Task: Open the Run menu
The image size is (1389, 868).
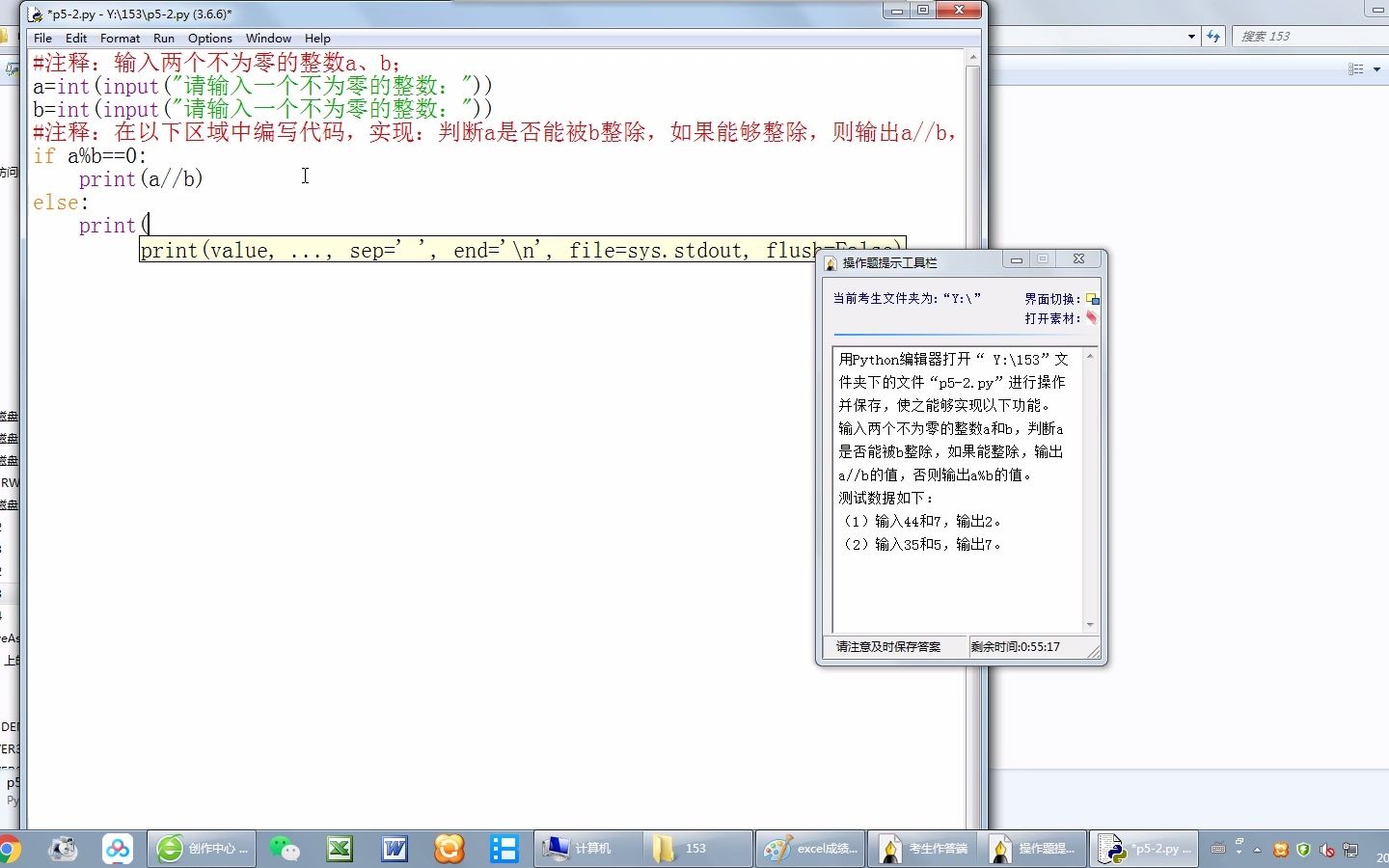Action: 164,39
